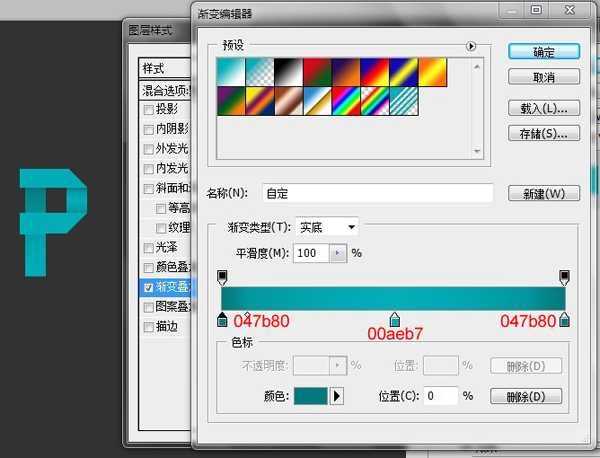The width and height of the screenshot is (600, 458).
Task: Enable the 投影 (Drop Shadow) checkbox
Action: (x=149, y=109)
